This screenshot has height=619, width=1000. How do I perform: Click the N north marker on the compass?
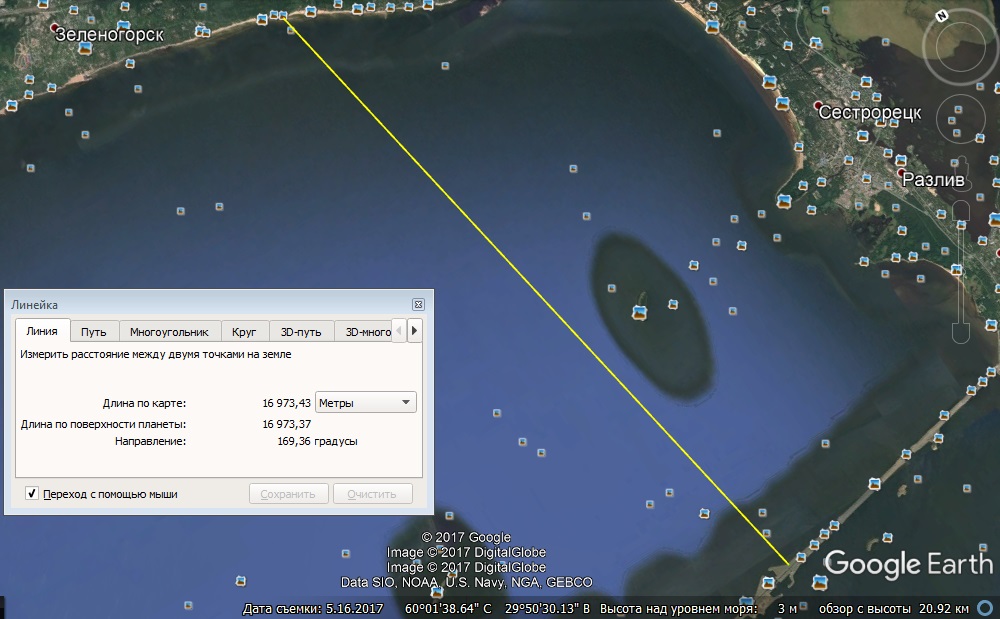[943, 17]
